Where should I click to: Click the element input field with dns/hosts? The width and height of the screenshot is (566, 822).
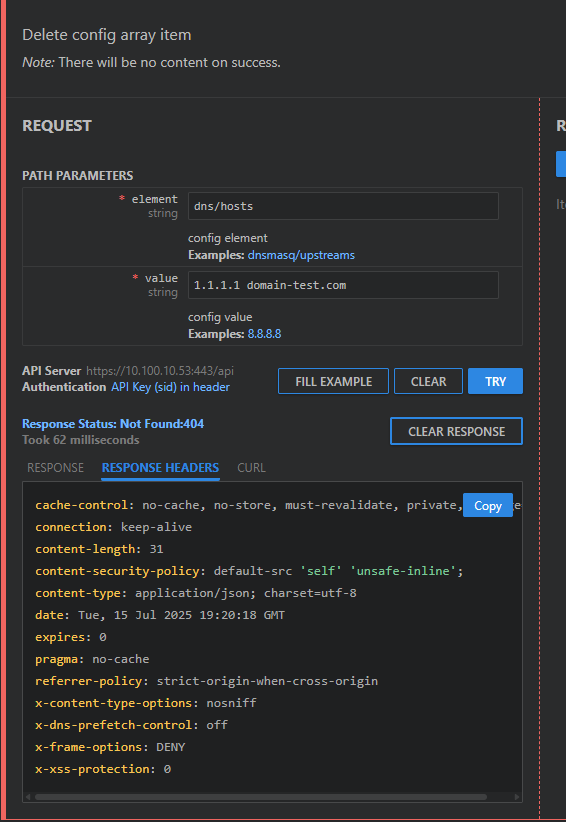pos(343,206)
